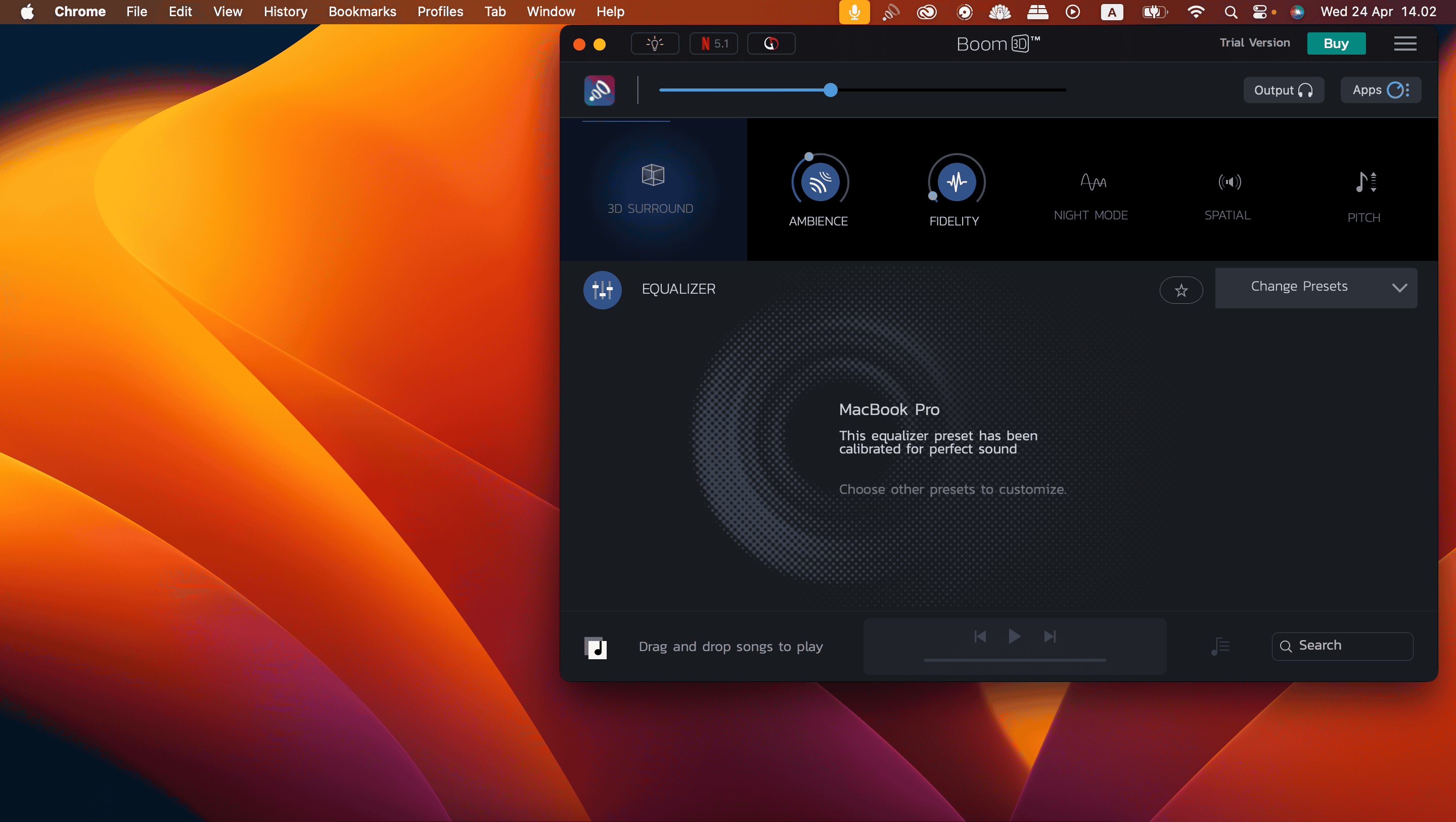This screenshot has width=1456, height=822.
Task: Enable Night Mode effect
Action: (x=1091, y=182)
